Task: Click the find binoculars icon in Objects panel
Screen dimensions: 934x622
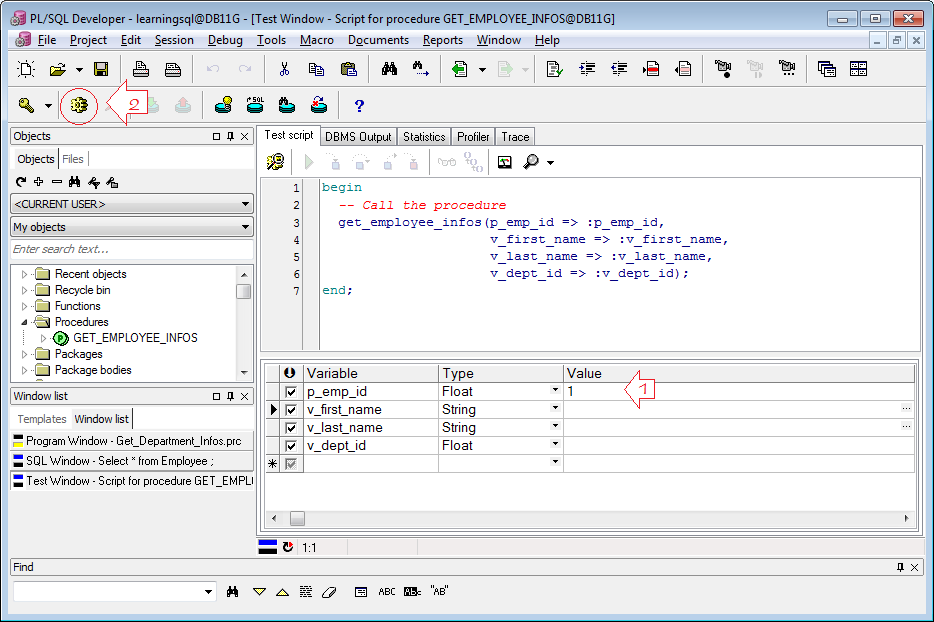Action: pyautogui.click(x=74, y=182)
